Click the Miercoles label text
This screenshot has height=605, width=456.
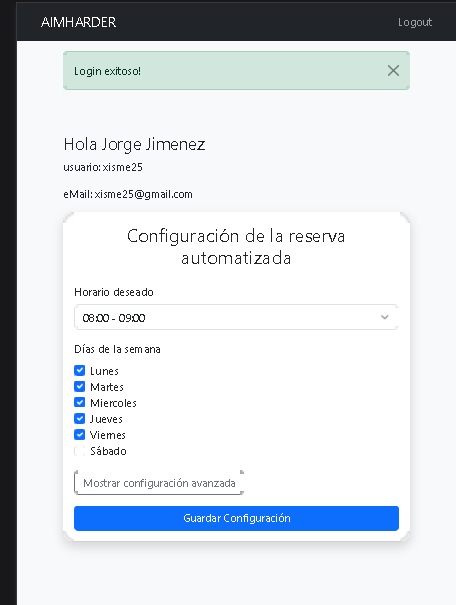(x=113, y=403)
